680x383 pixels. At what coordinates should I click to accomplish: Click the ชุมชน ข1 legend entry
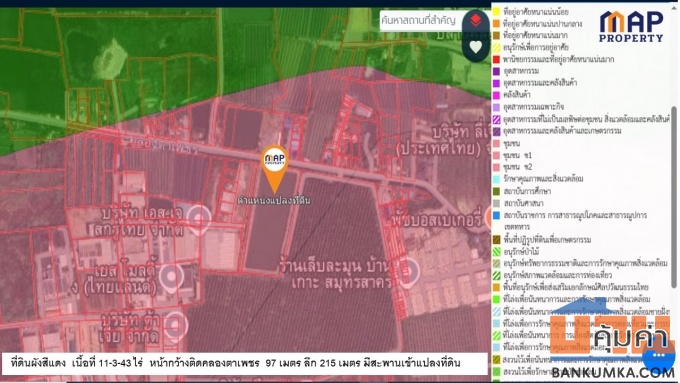(x=512, y=155)
